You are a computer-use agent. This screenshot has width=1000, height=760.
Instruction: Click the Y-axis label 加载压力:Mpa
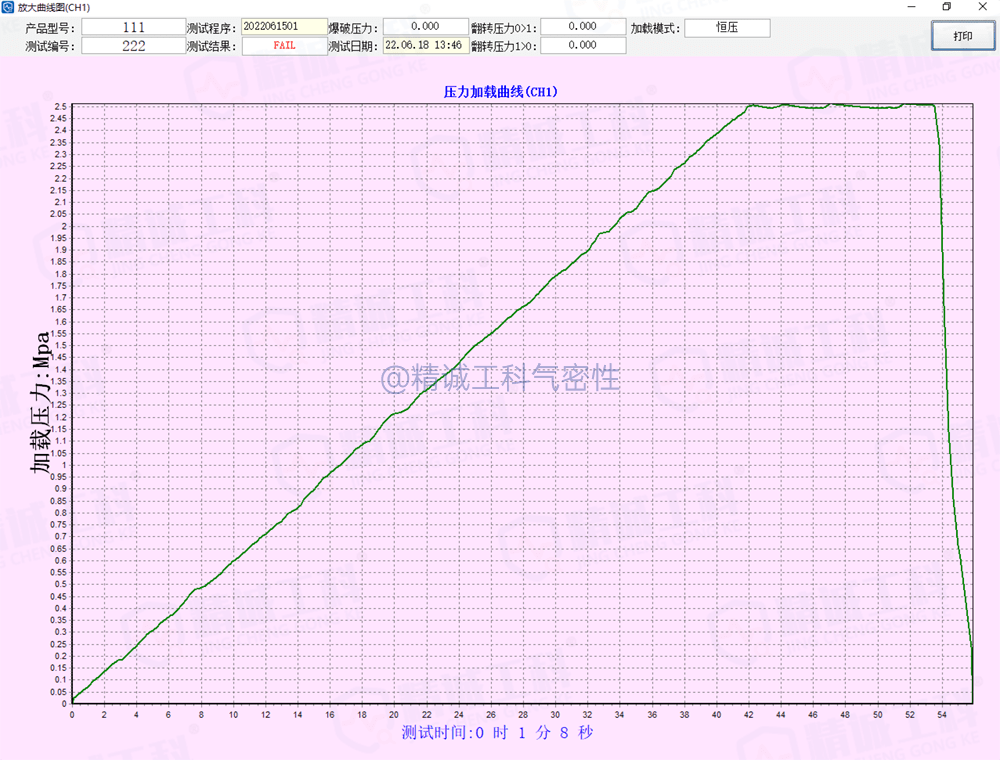[40, 402]
